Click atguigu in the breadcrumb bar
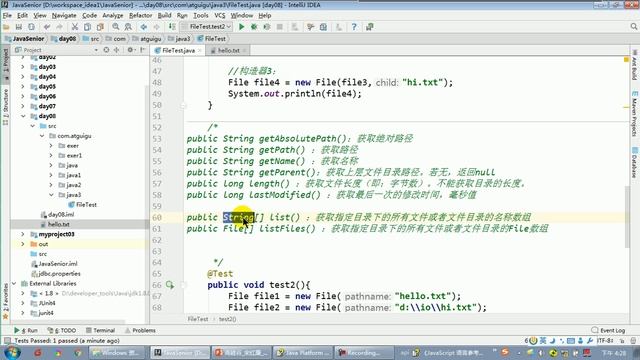 [147, 39]
